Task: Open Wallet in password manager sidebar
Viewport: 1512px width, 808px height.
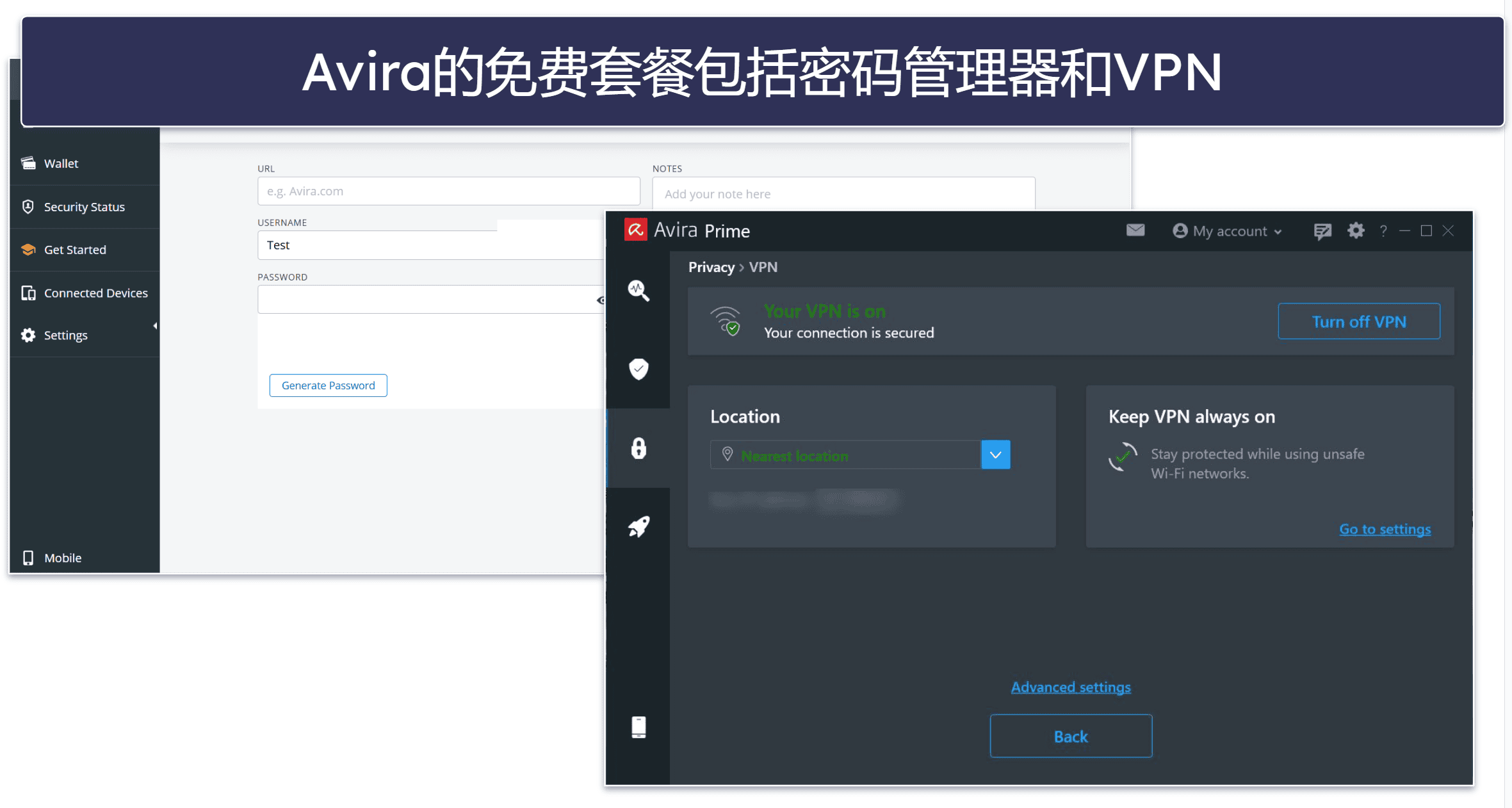Action: (x=85, y=163)
